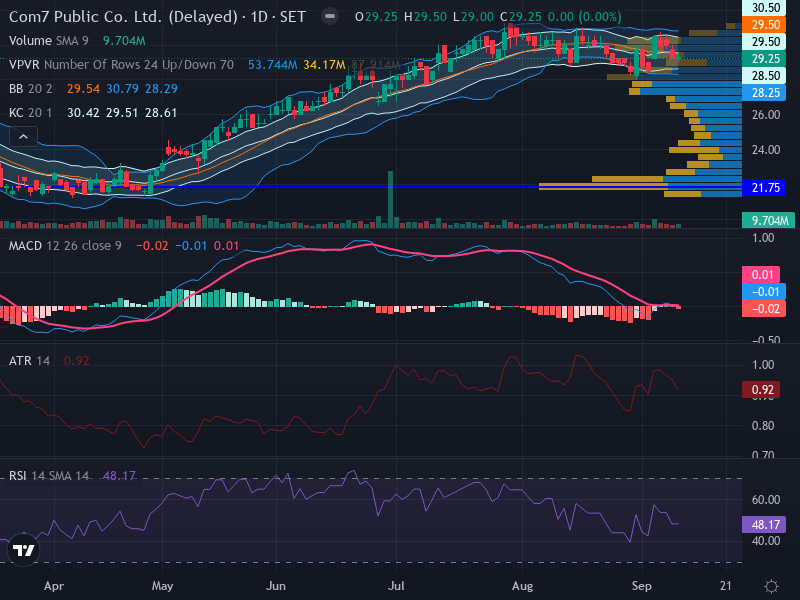Click the 9.704M volume value label
The height and width of the screenshot is (600, 800).
coord(768,220)
